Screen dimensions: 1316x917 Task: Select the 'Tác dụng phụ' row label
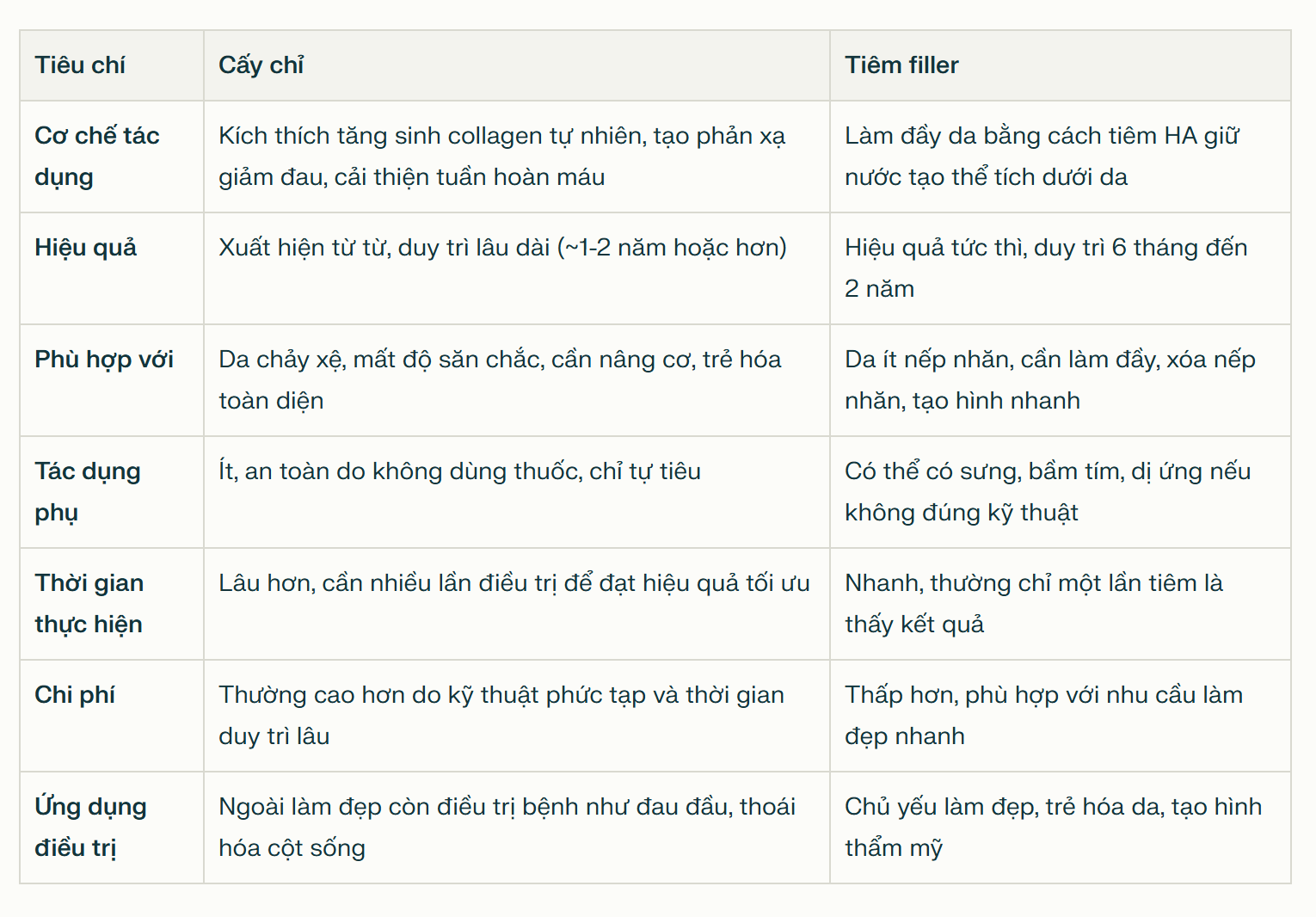click(87, 491)
